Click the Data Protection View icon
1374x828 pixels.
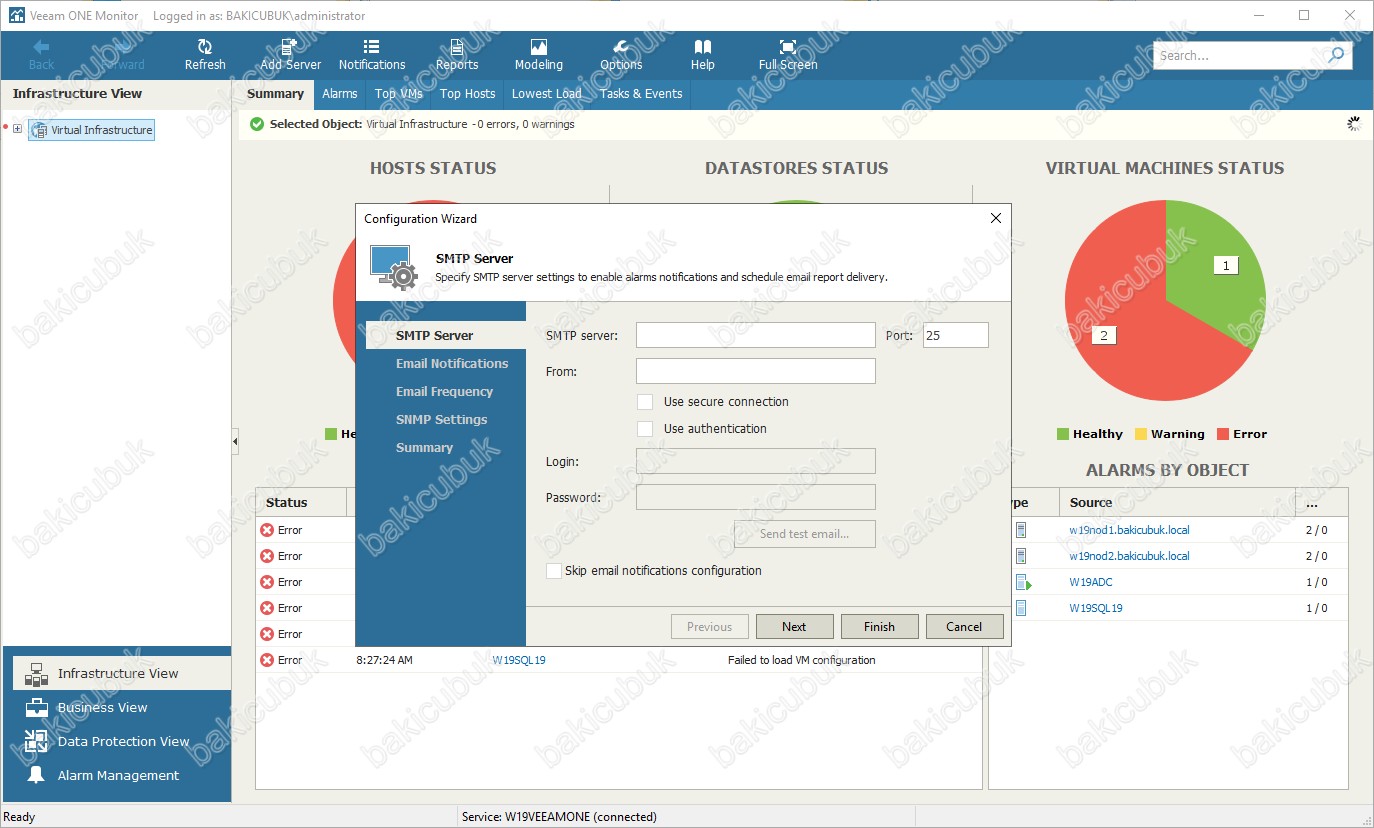[37, 741]
